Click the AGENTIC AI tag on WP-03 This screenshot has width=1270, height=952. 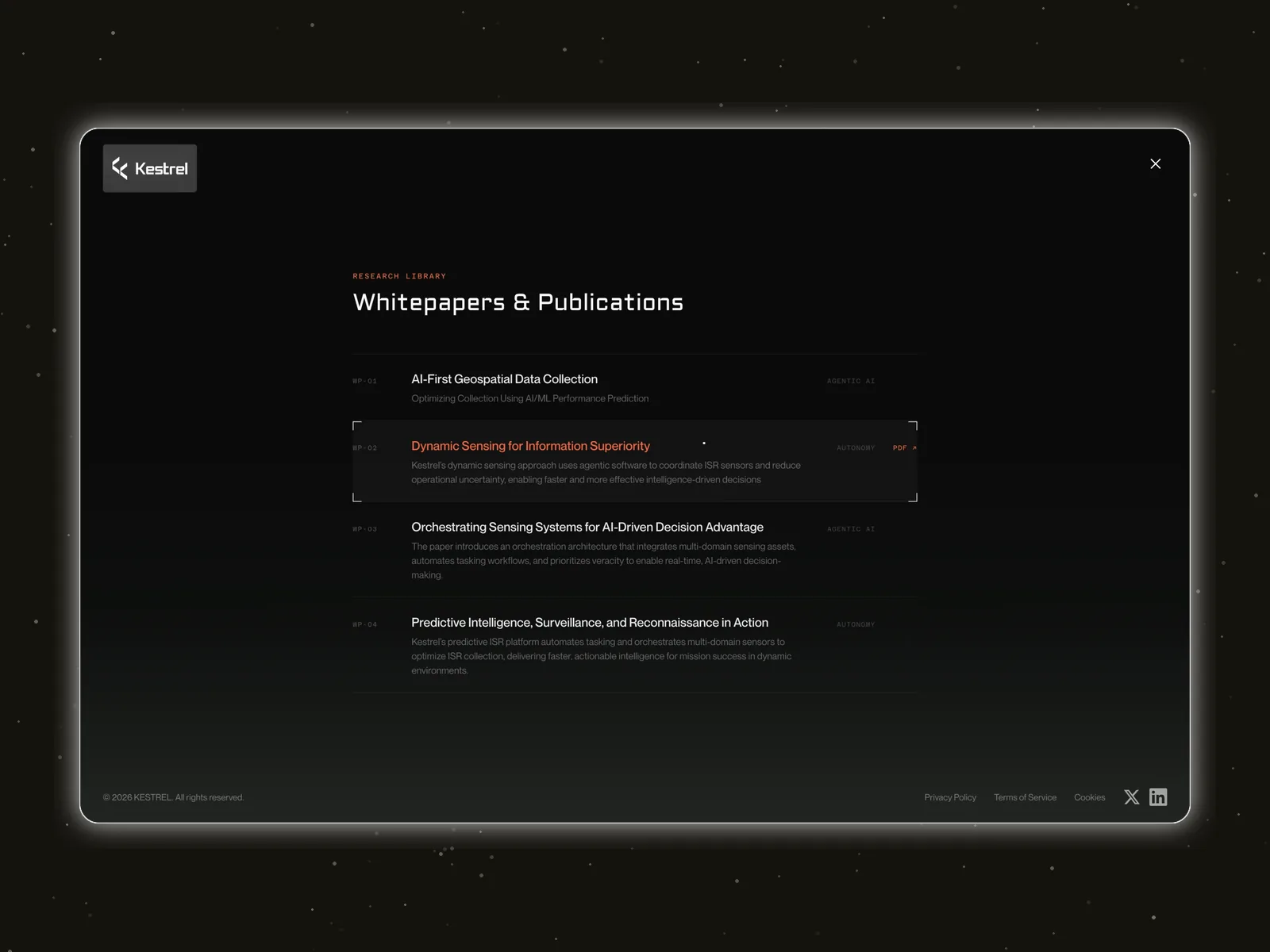(x=851, y=529)
